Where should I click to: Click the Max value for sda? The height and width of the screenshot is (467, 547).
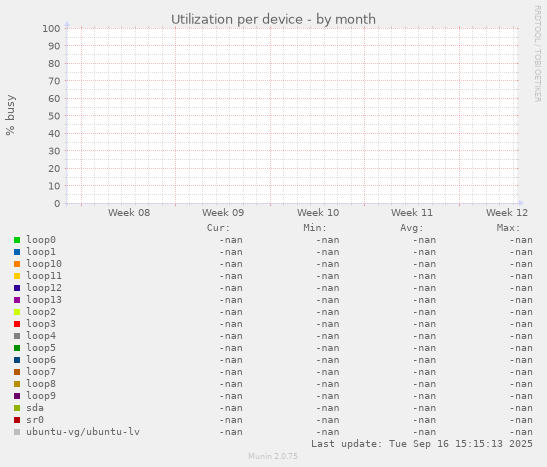pos(521,408)
